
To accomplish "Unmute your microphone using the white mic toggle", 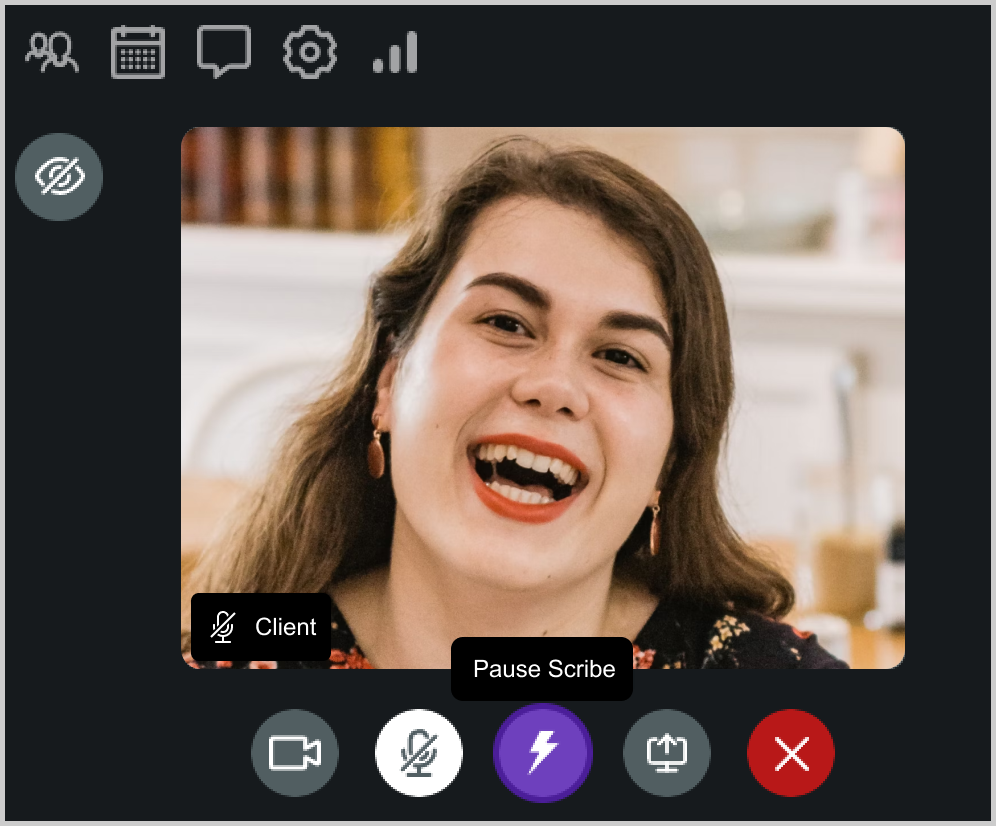I will (x=418, y=753).
